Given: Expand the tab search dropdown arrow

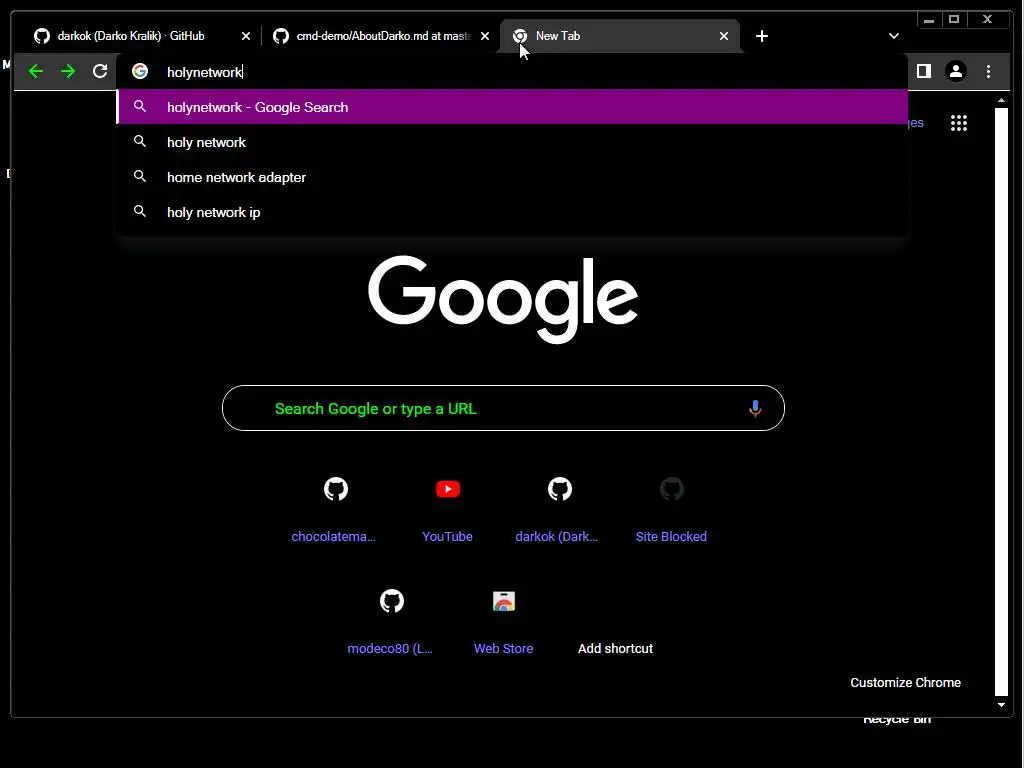Looking at the screenshot, I should (893, 36).
